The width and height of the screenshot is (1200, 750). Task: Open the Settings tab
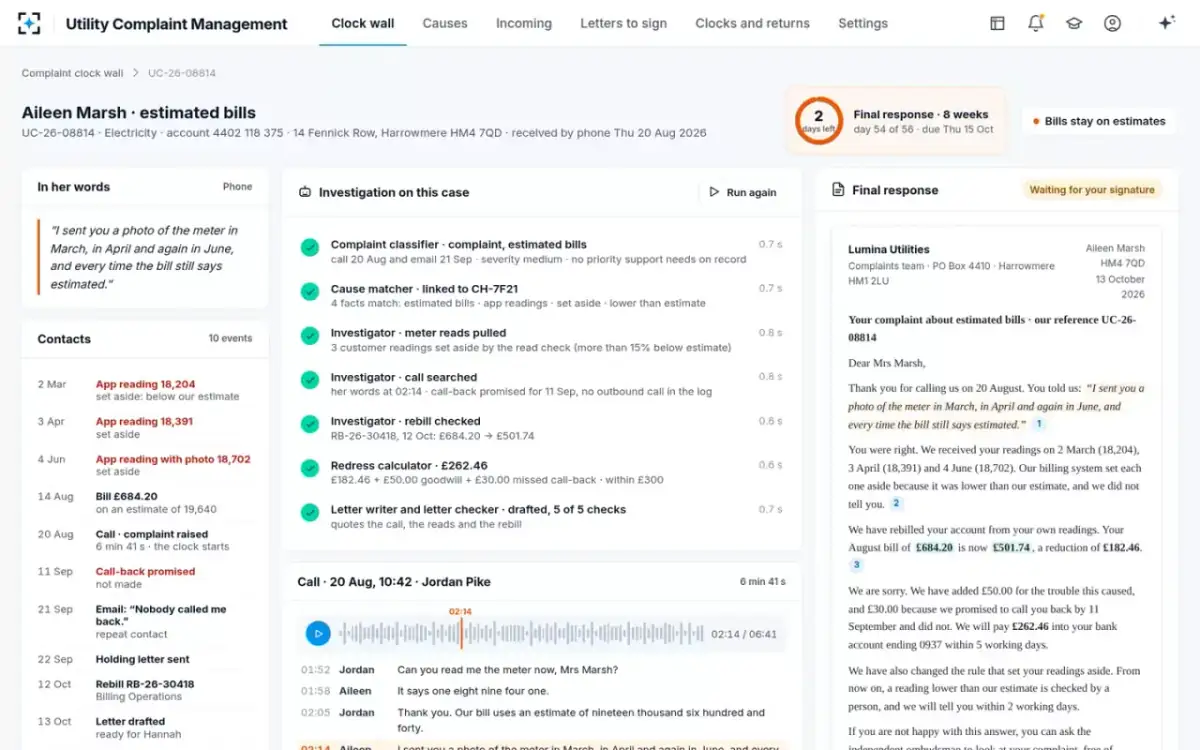(x=863, y=23)
